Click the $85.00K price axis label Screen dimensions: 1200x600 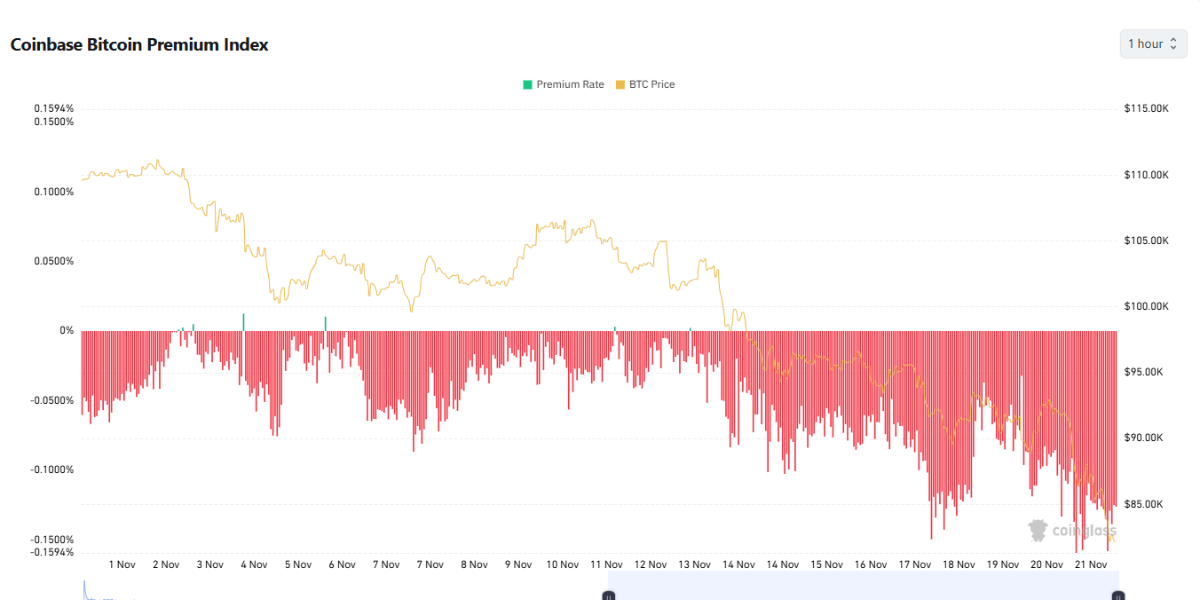[x=1145, y=504]
